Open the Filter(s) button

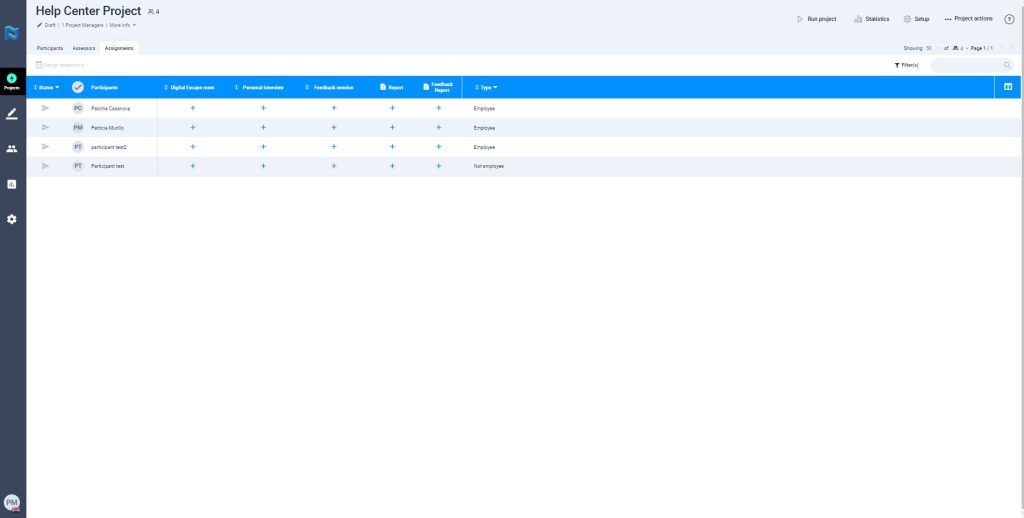point(906,65)
